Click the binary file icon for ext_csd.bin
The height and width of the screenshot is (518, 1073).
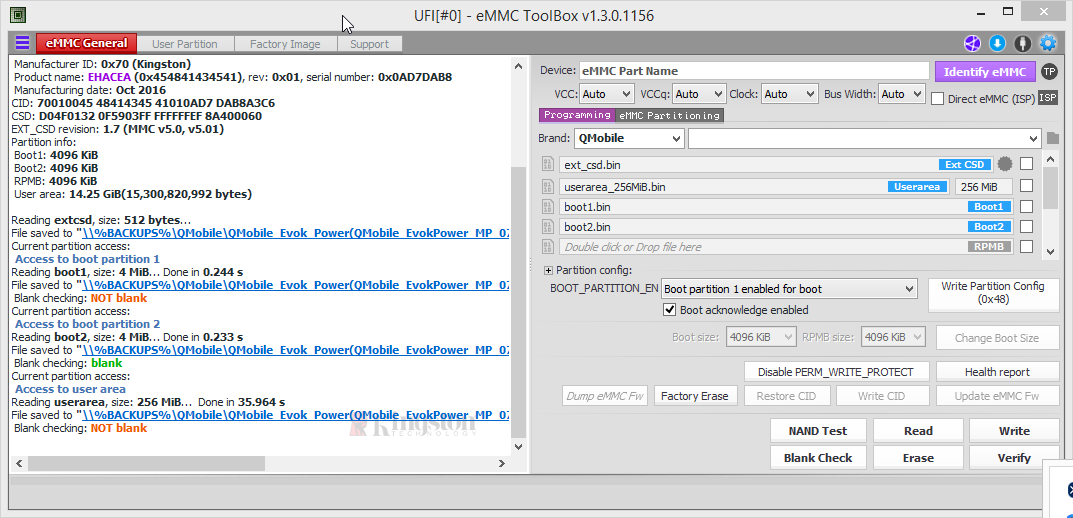[x=547, y=164]
